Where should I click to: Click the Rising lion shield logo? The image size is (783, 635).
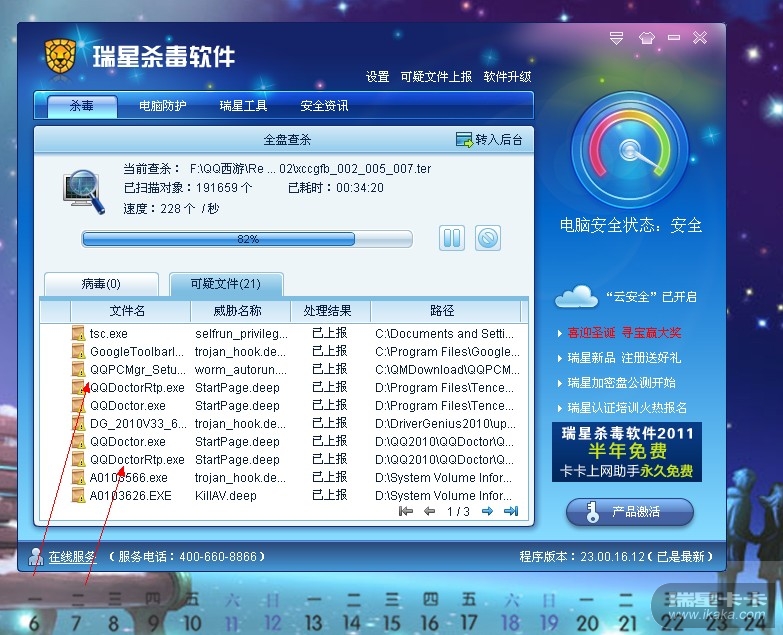click(60, 58)
